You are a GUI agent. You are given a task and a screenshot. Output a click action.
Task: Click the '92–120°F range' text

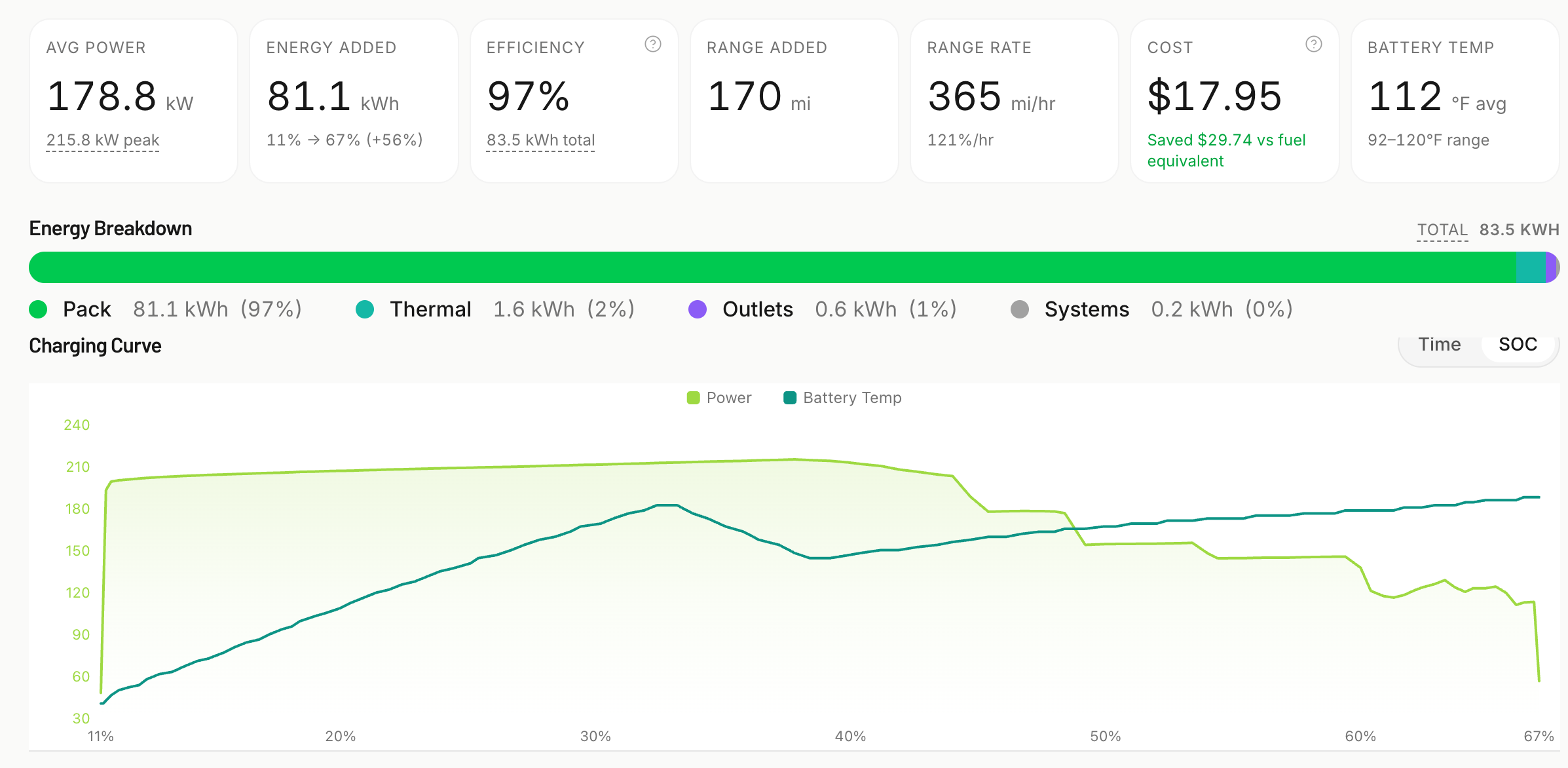point(1428,140)
